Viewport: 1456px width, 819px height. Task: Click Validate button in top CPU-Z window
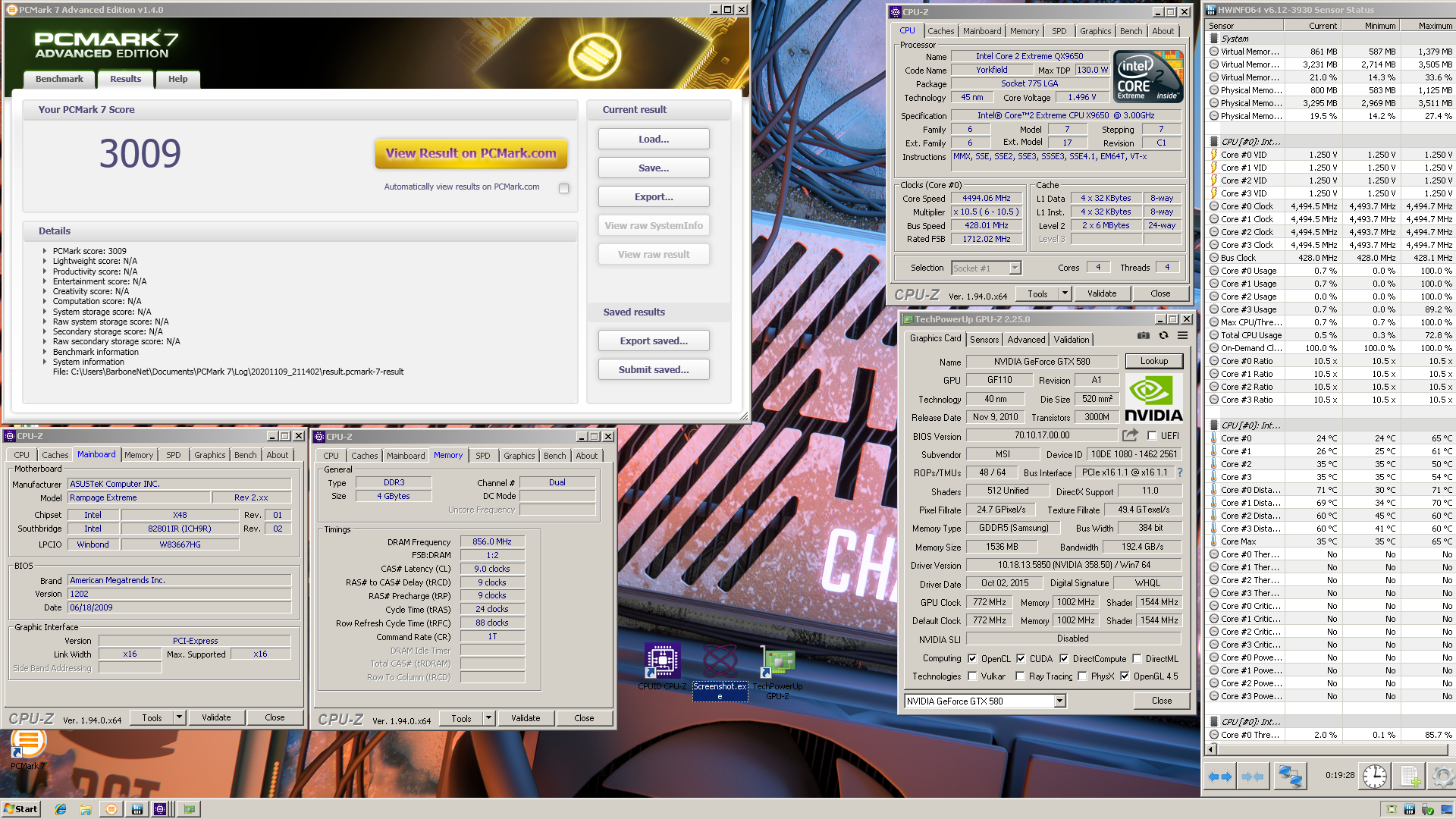coord(1101,293)
